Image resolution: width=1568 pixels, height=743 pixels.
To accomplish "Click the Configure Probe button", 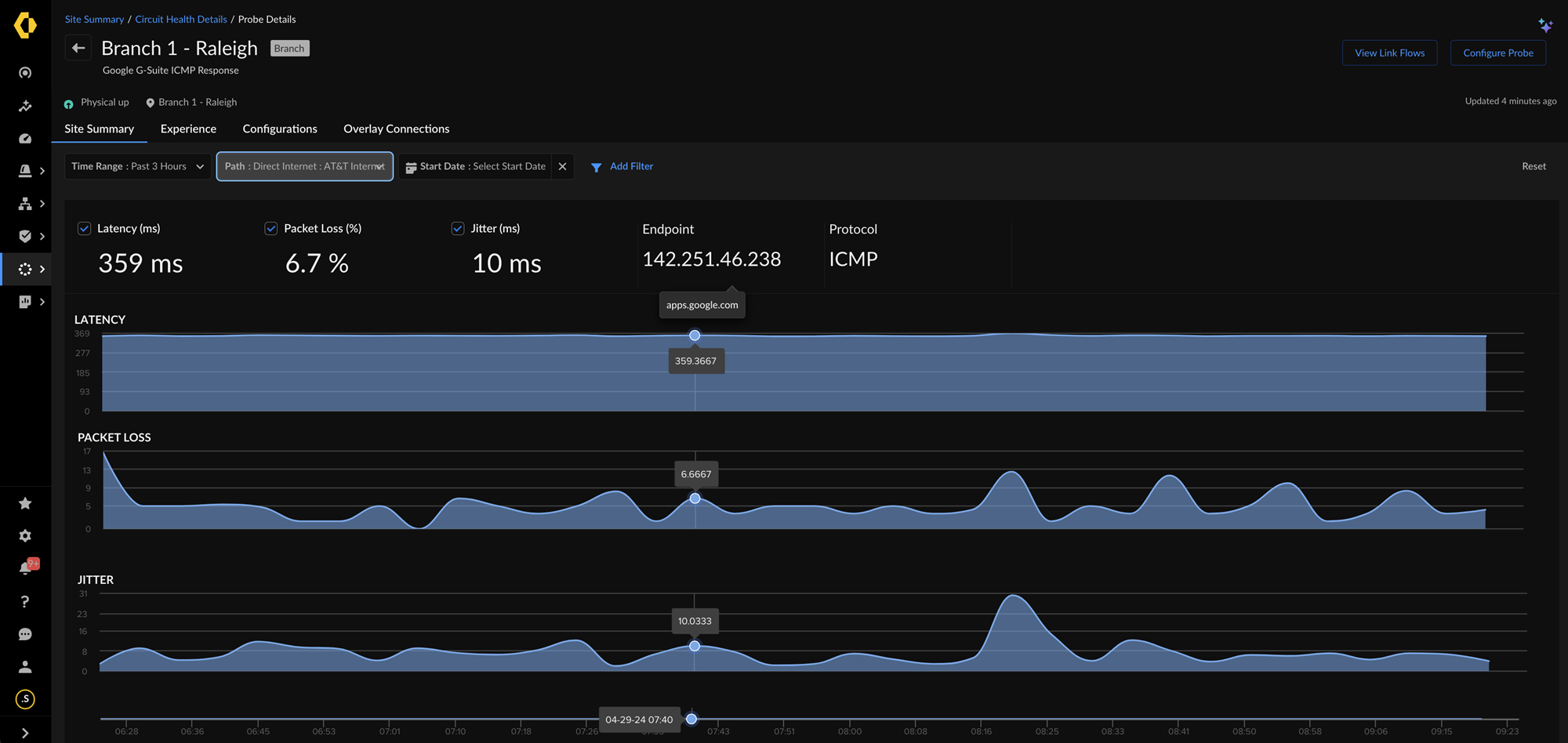I will [x=1497, y=53].
